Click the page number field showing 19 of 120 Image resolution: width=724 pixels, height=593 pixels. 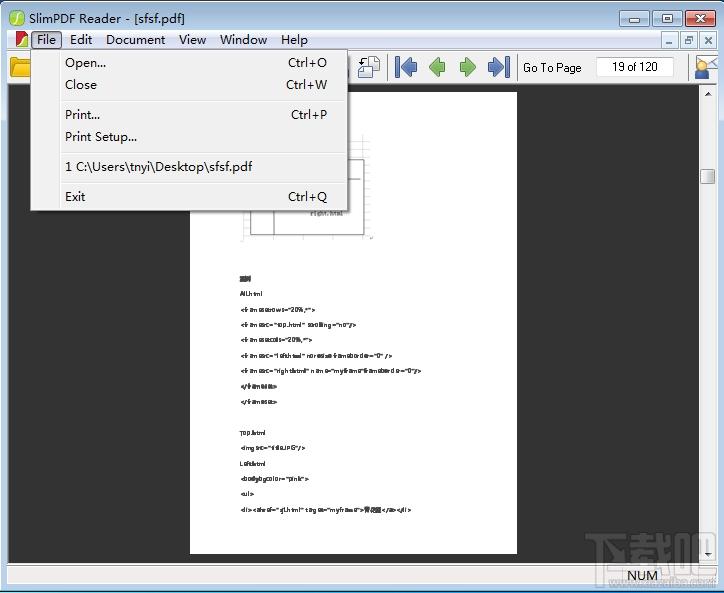[635, 67]
